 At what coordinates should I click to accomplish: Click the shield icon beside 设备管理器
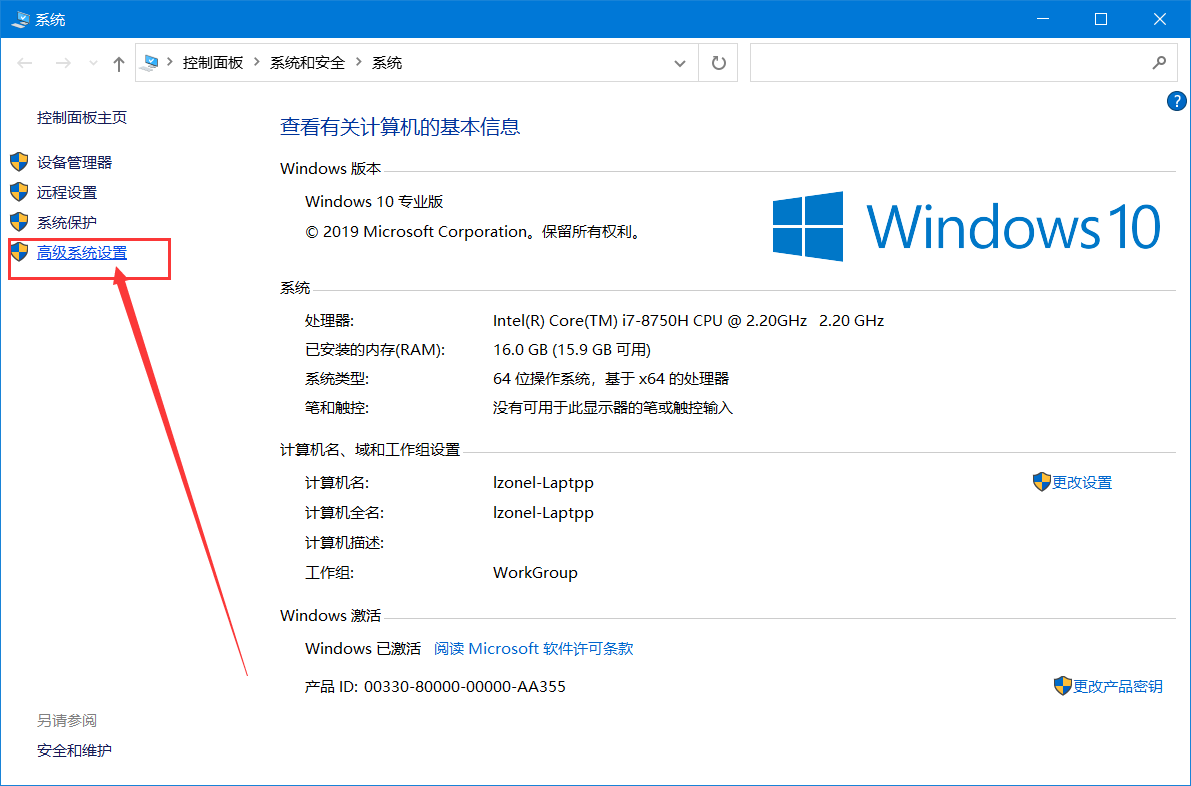tap(19, 162)
